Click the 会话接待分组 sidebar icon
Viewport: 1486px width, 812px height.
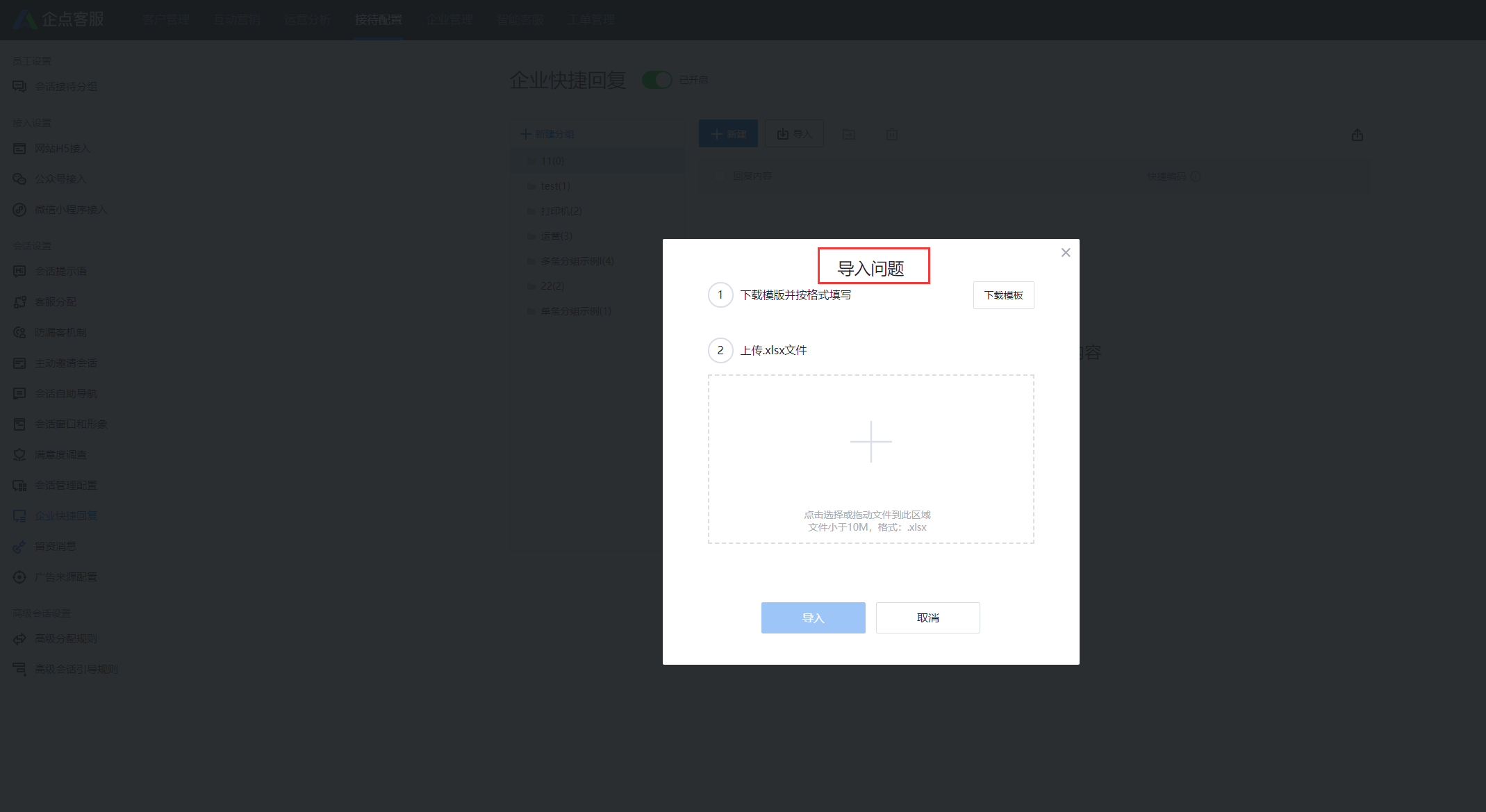(x=19, y=87)
